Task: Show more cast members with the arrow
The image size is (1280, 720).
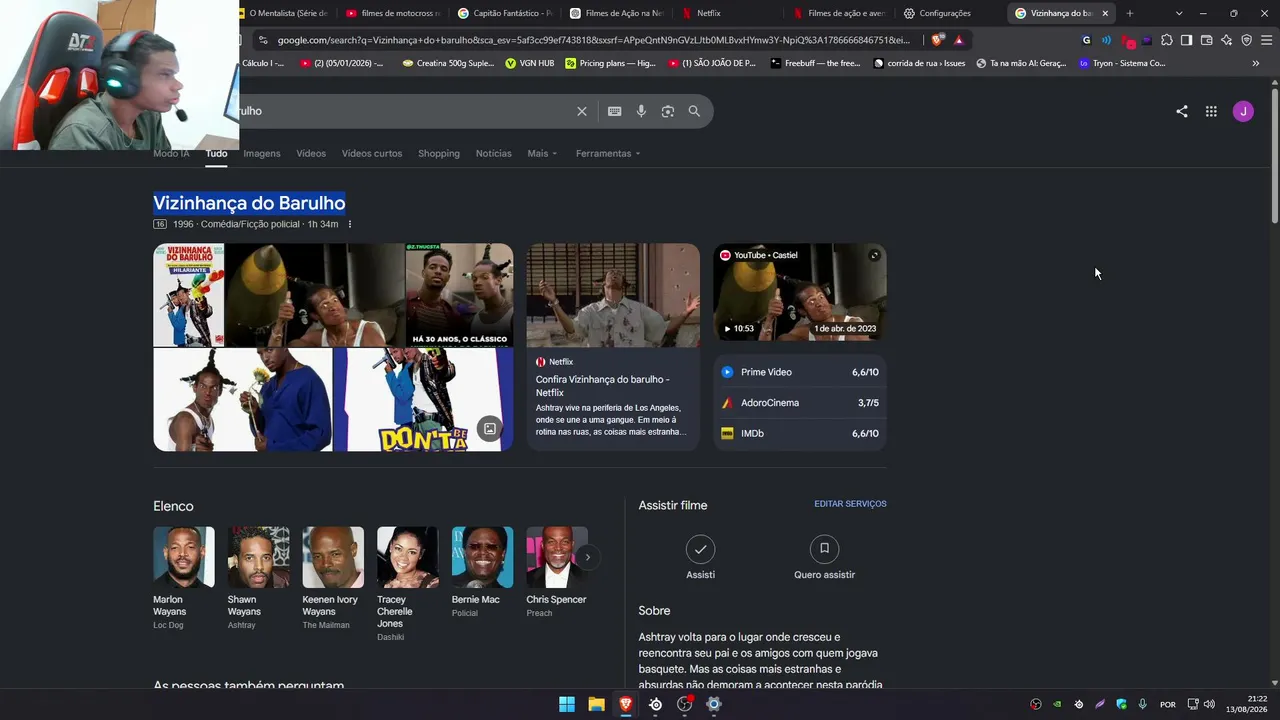Action: pos(588,557)
